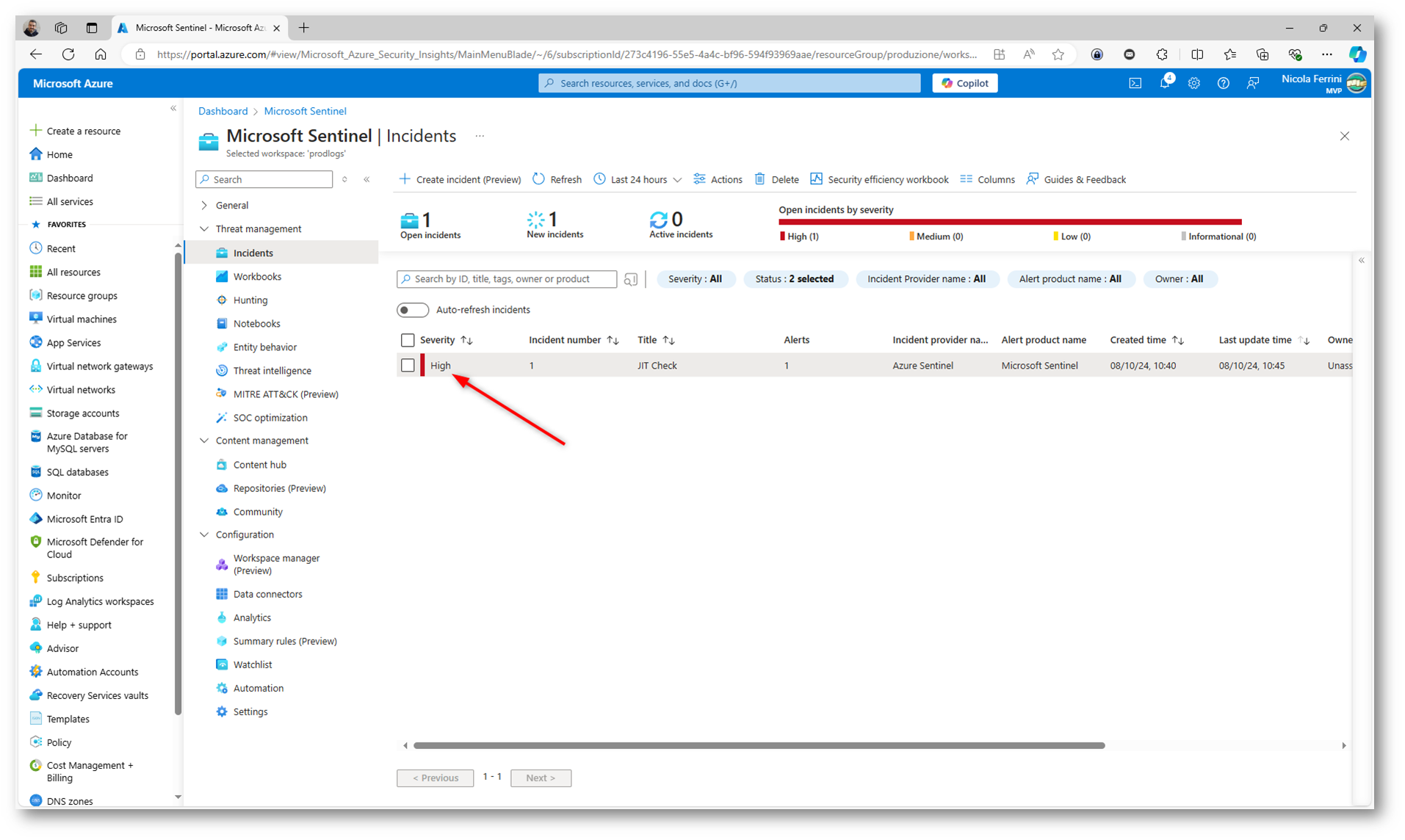Click Create incident (Preview)
The width and height of the screenshot is (1405, 840).
460,179
